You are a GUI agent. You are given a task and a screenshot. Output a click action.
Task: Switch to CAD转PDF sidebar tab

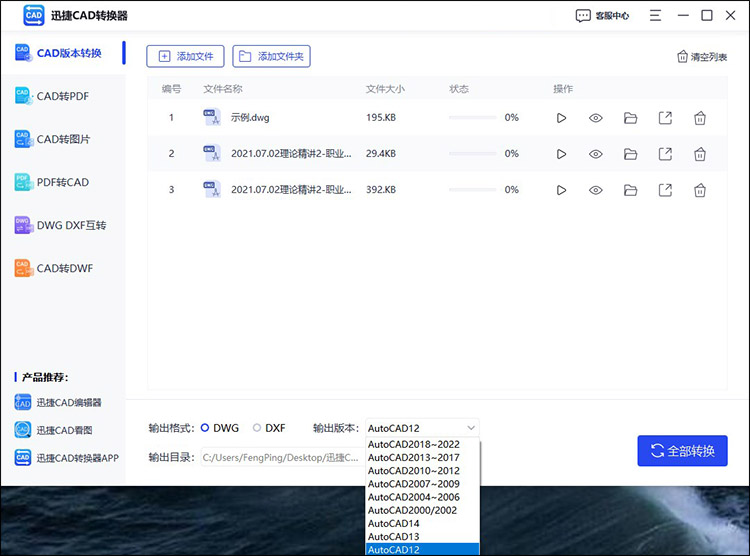click(x=63, y=96)
